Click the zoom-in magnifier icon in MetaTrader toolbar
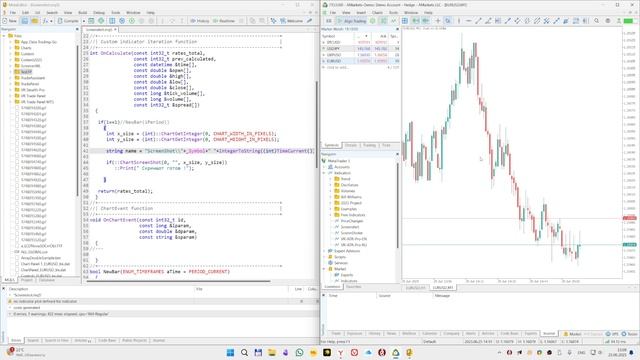The width and height of the screenshot is (640, 360). click(448, 21)
